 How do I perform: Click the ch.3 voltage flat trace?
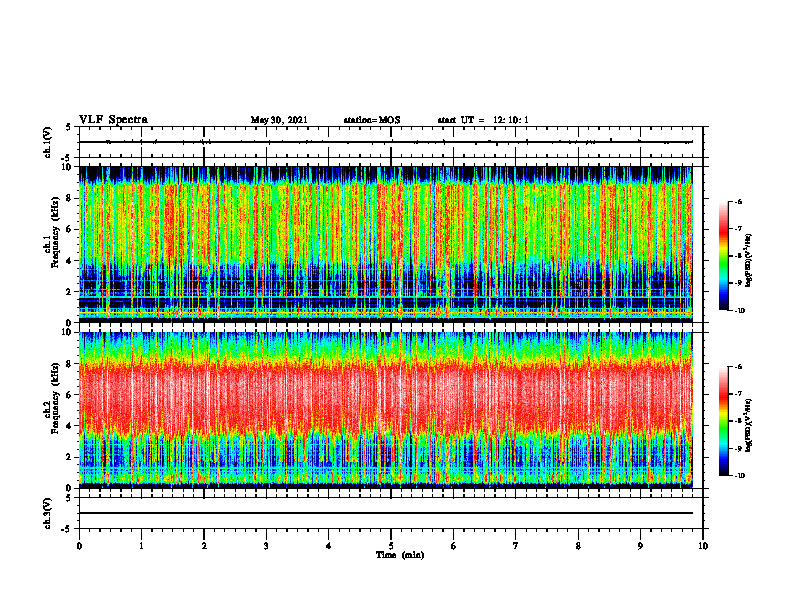(x=385, y=513)
